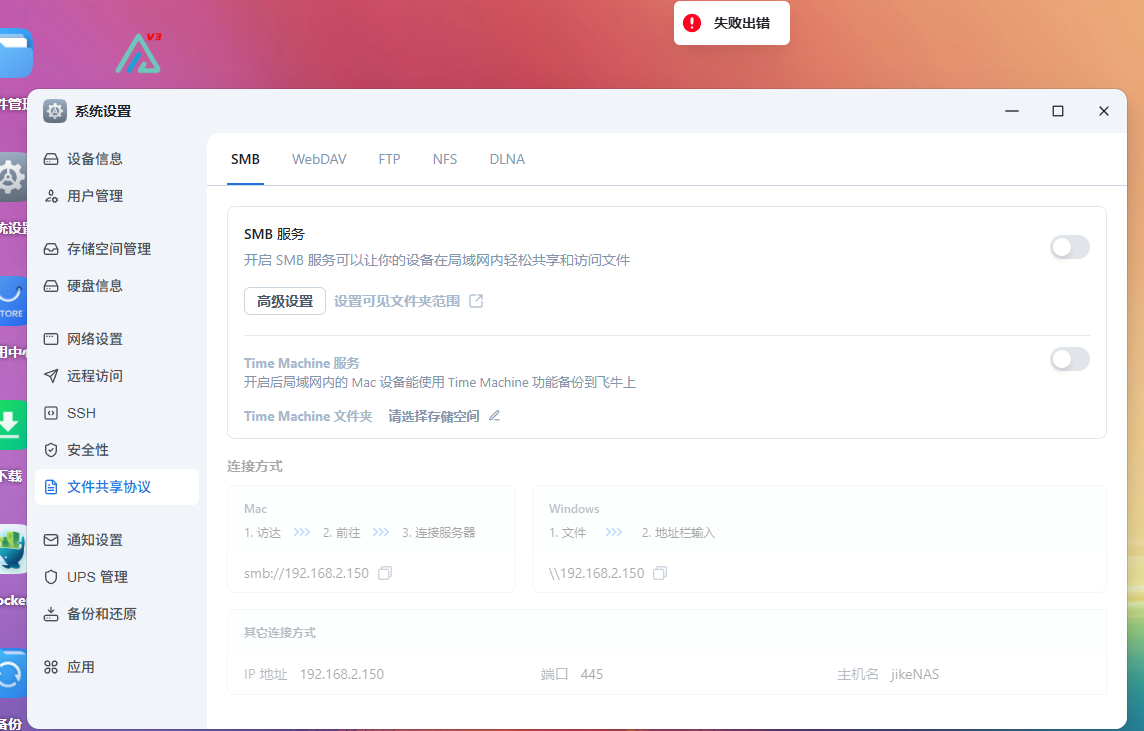Click the pencil edit icon for Time Machine folder
Image resolution: width=1144 pixels, height=731 pixels.
pyautogui.click(x=493, y=415)
